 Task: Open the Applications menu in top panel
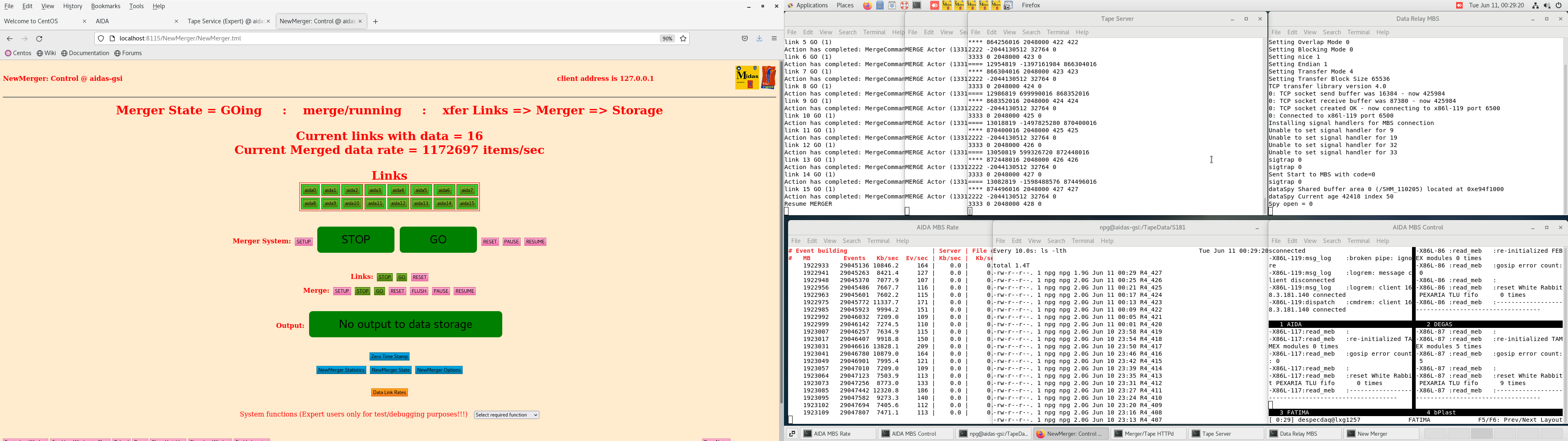click(x=811, y=5)
